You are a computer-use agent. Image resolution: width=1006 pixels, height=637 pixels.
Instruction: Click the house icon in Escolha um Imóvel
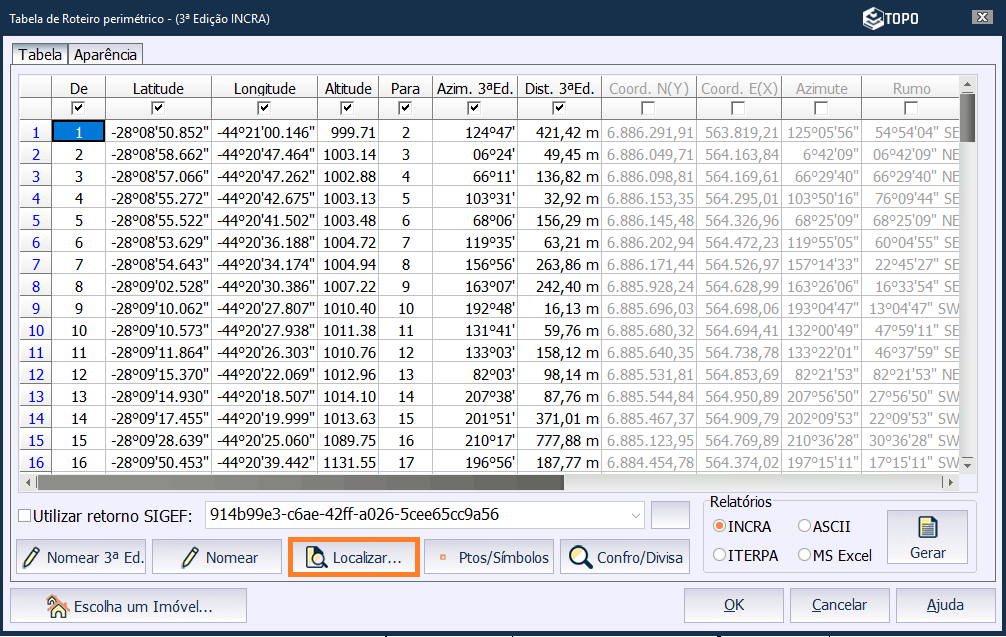[x=58, y=605]
